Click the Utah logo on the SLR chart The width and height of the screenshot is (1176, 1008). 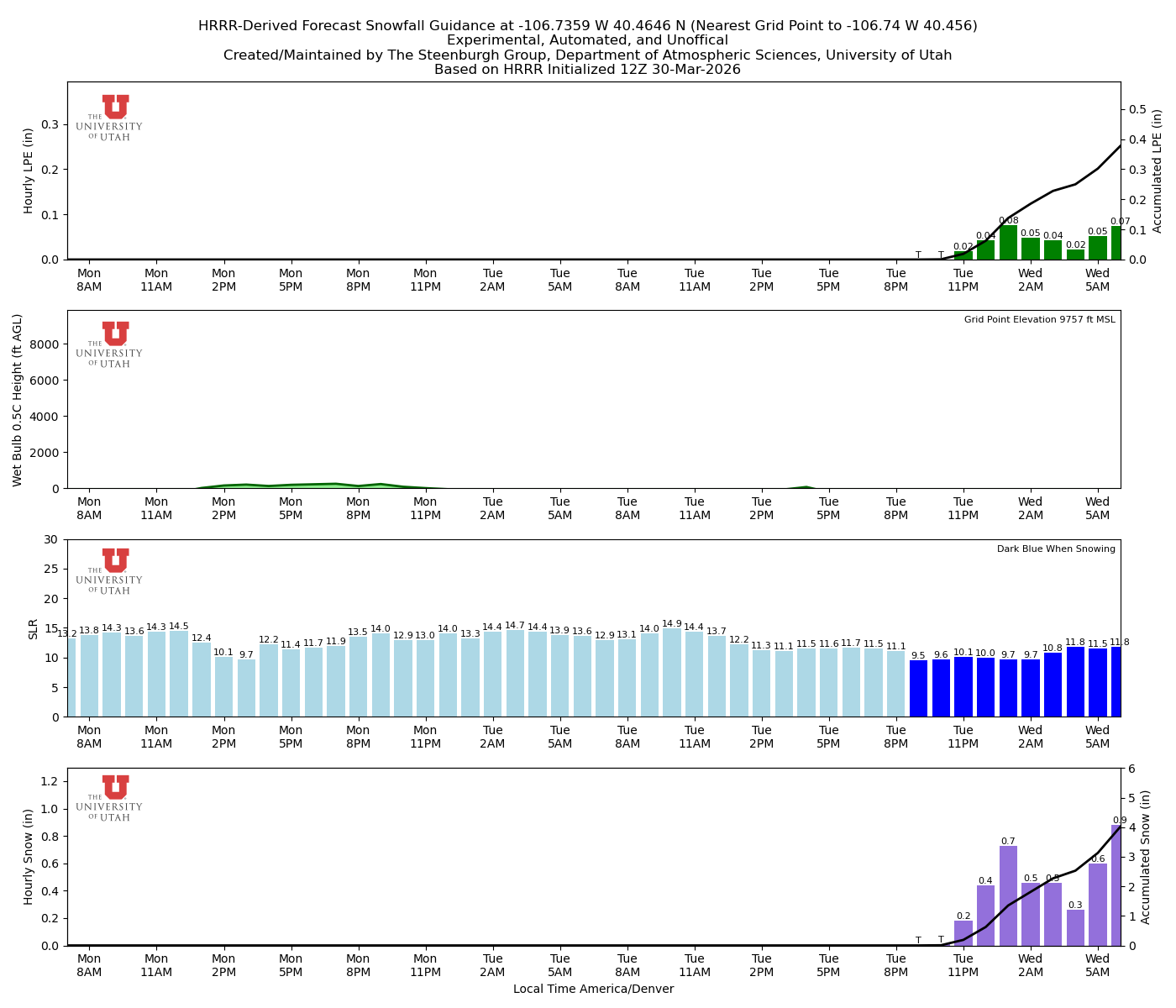[113, 571]
